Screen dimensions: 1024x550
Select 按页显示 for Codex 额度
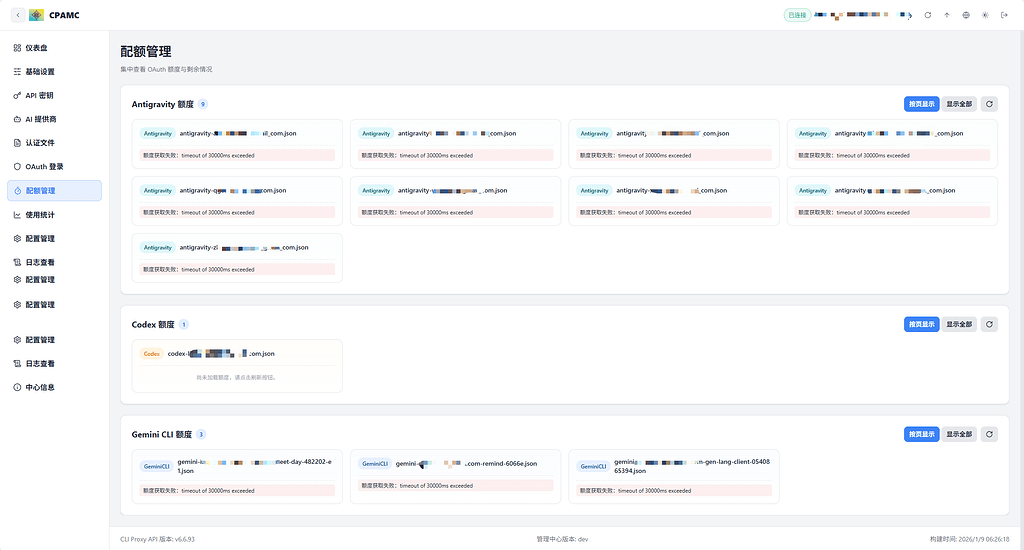tap(921, 324)
